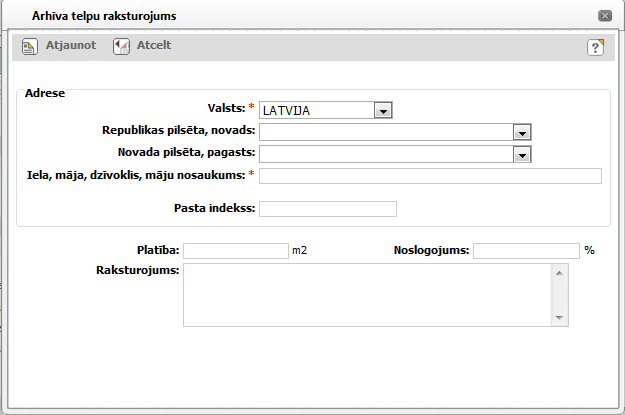Expand the Valsts dropdown arrow
Screen dimensions: 625x415
(382, 110)
